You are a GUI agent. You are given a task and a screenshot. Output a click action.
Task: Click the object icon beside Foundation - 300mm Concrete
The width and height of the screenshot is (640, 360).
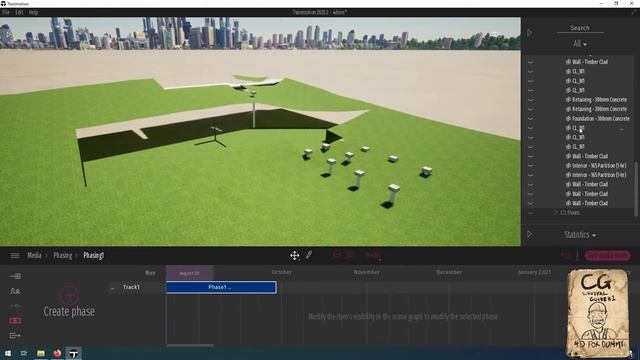tap(568, 119)
